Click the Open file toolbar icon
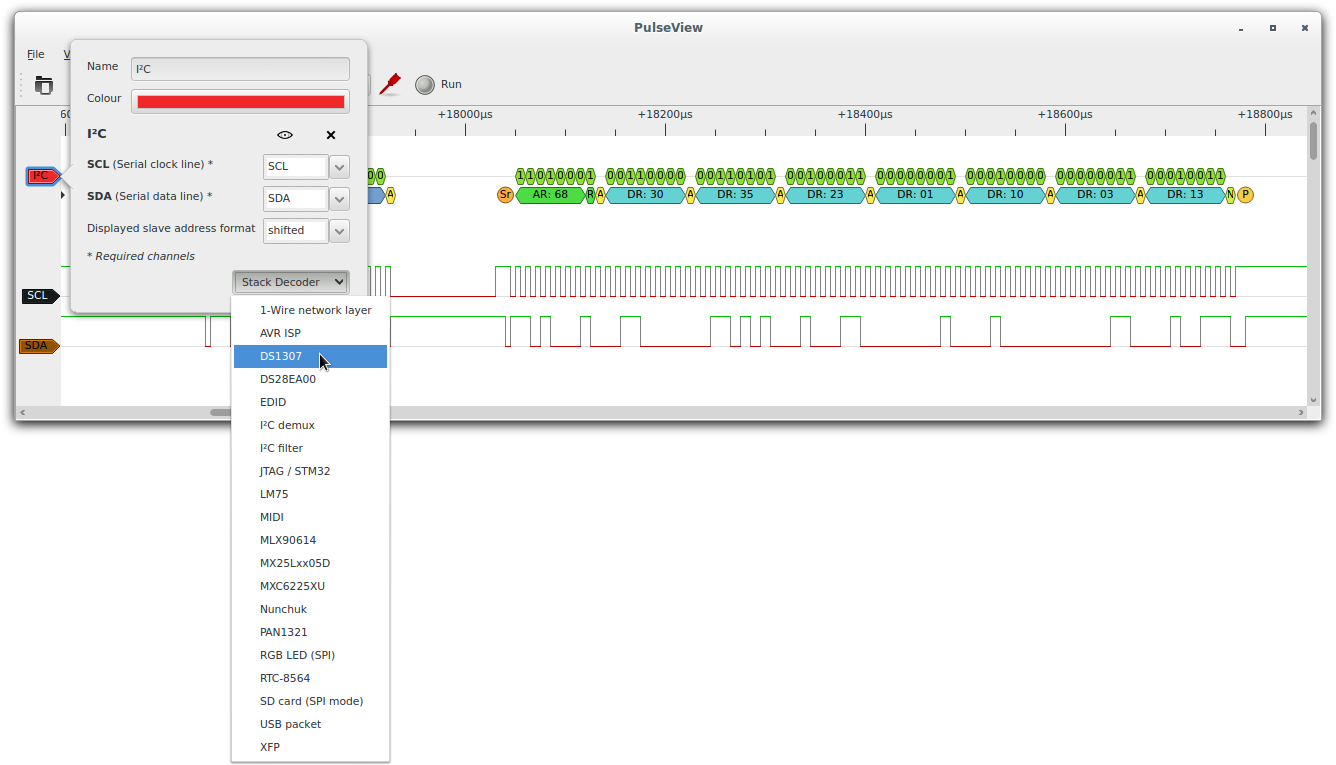The image size is (1336, 765). [43, 85]
